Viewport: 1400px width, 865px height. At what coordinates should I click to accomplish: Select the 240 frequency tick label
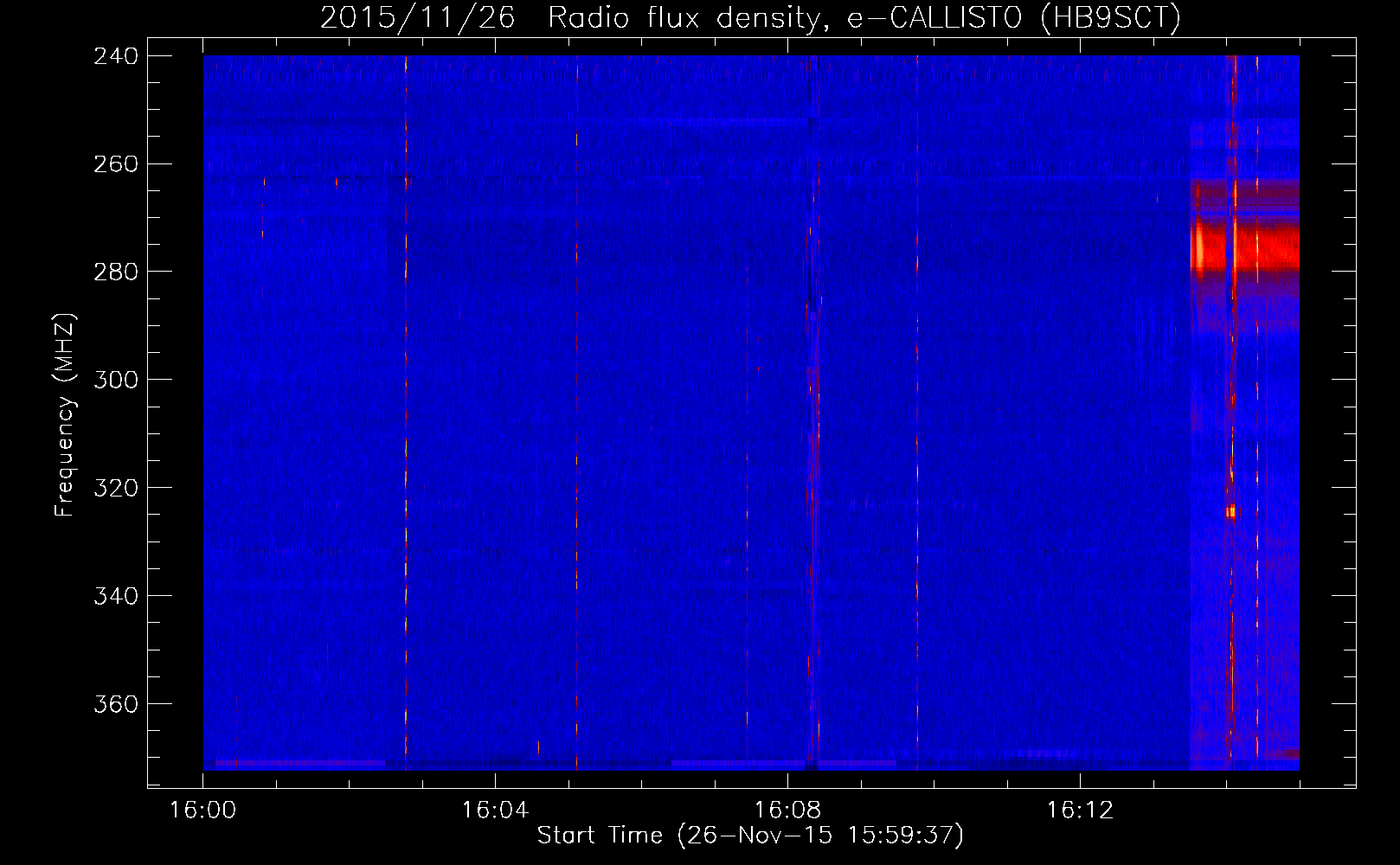tap(116, 56)
